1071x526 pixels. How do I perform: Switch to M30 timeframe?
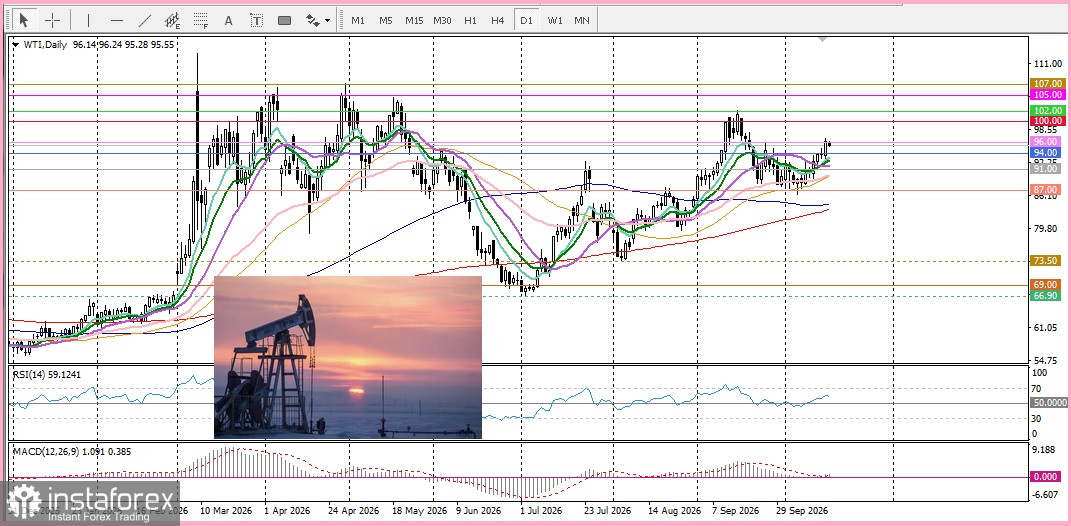click(442, 20)
